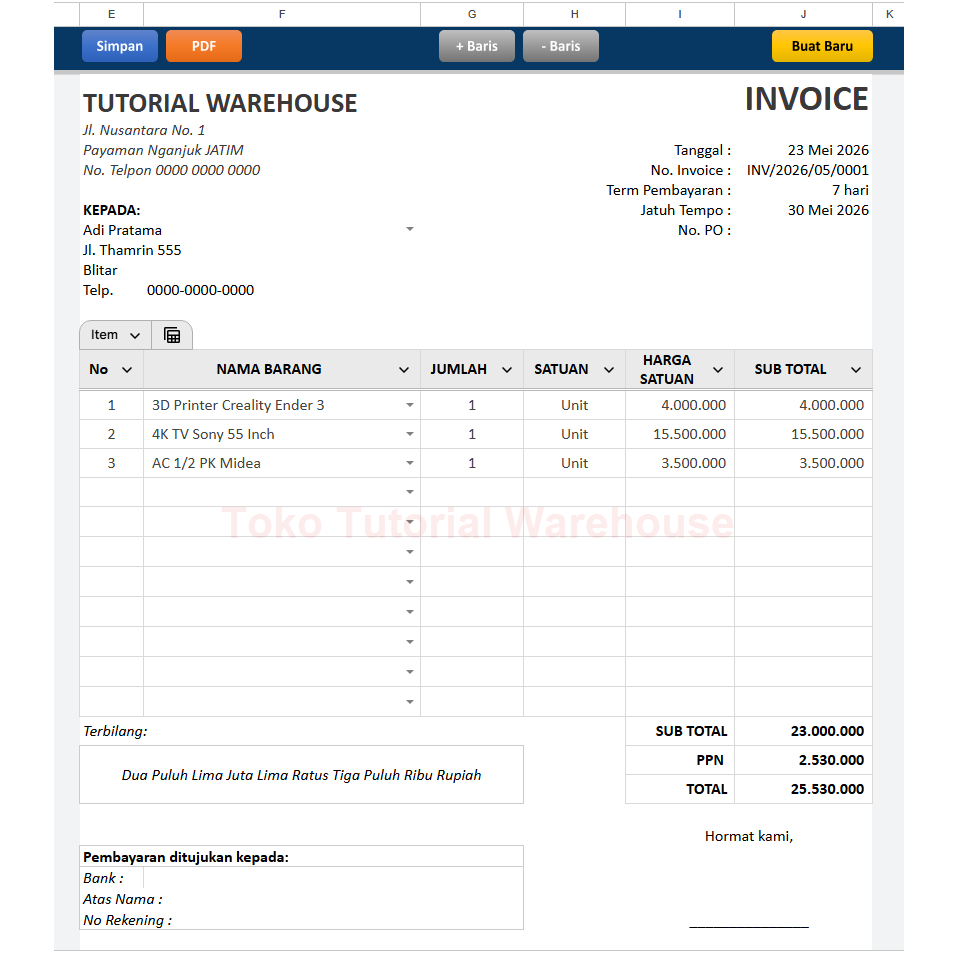This screenshot has height=958, width=958.
Task: Click the empty No. PO value cell
Action: point(803,230)
